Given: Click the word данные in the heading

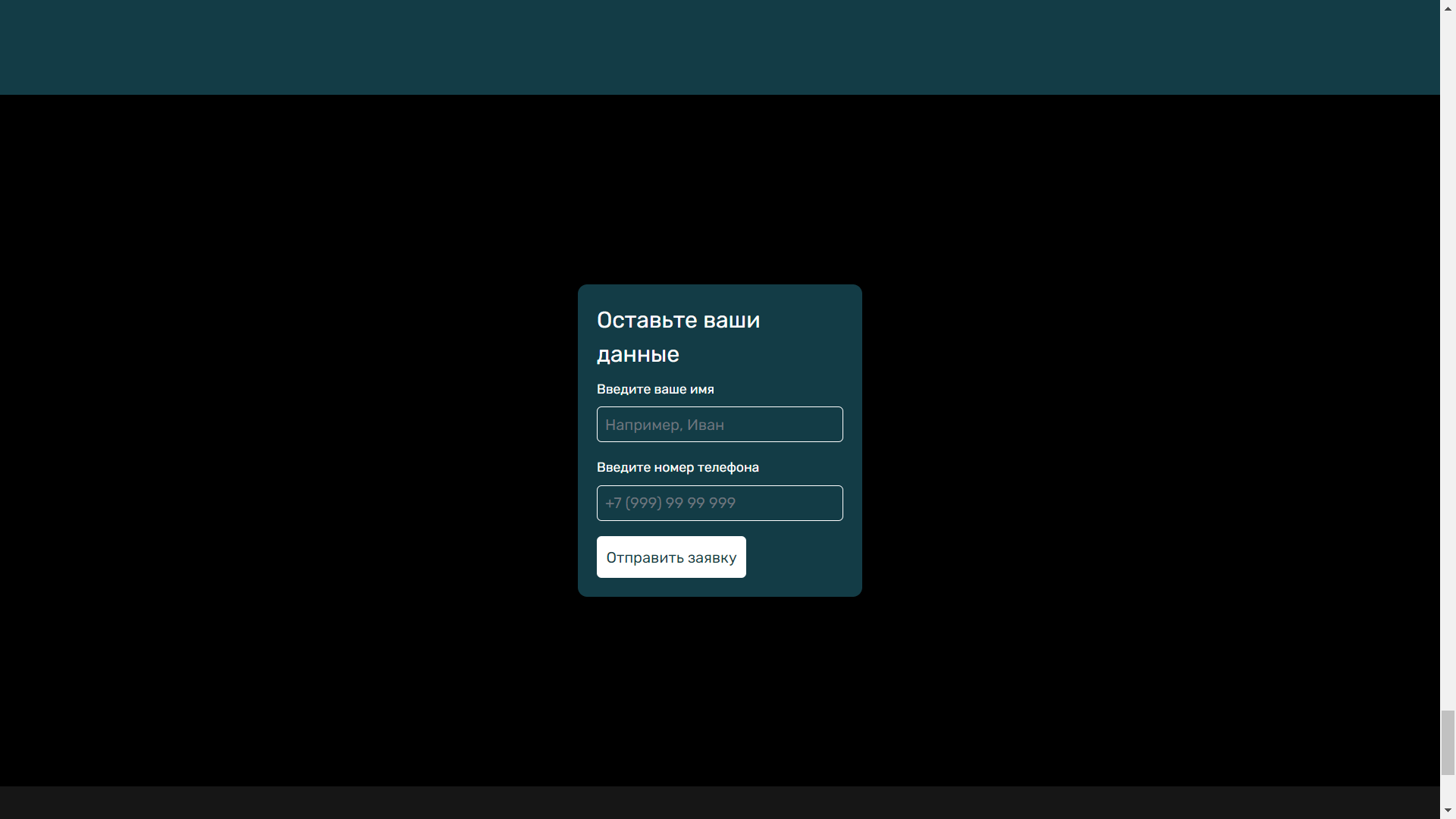Looking at the screenshot, I should click(x=638, y=354).
